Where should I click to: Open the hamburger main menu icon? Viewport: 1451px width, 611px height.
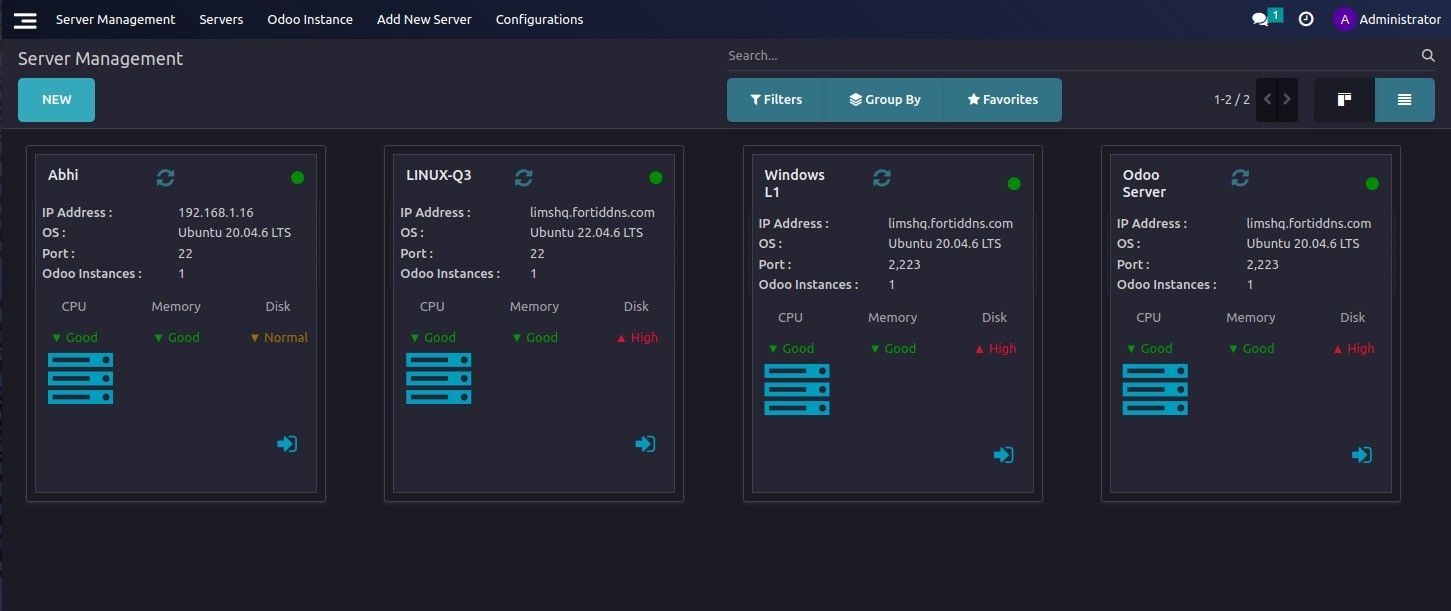(x=26, y=20)
